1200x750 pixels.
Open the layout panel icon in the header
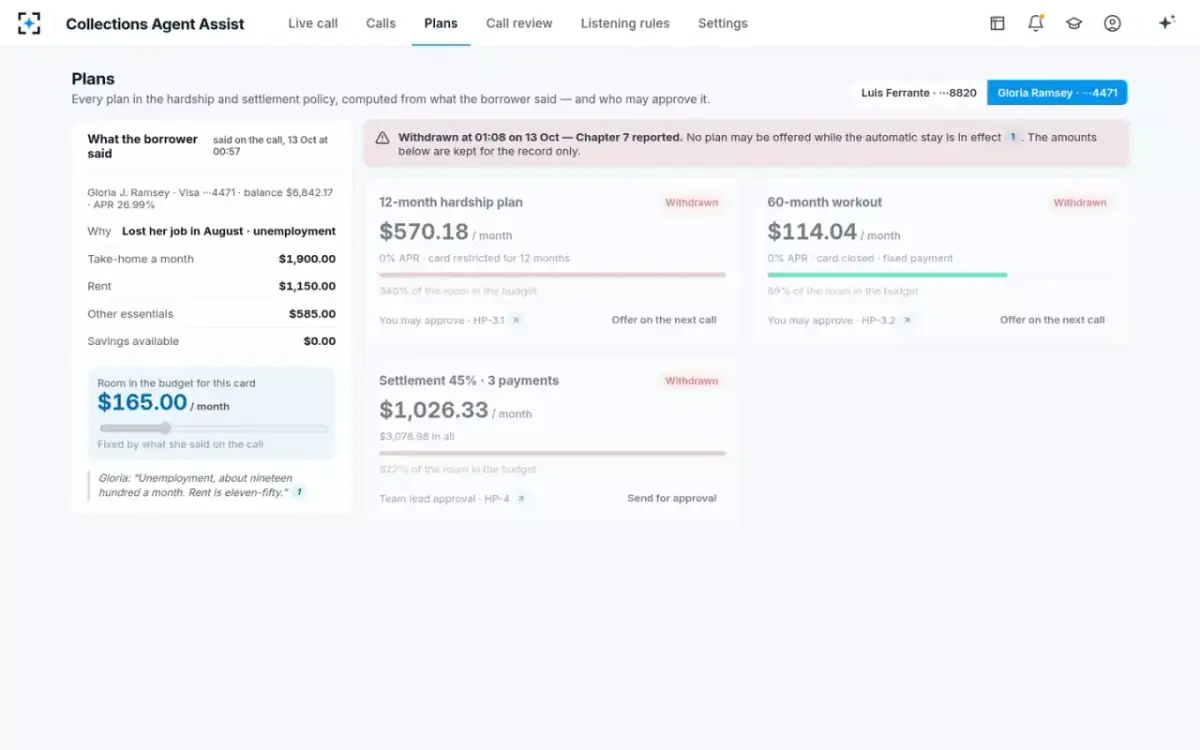(x=997, y=23)
